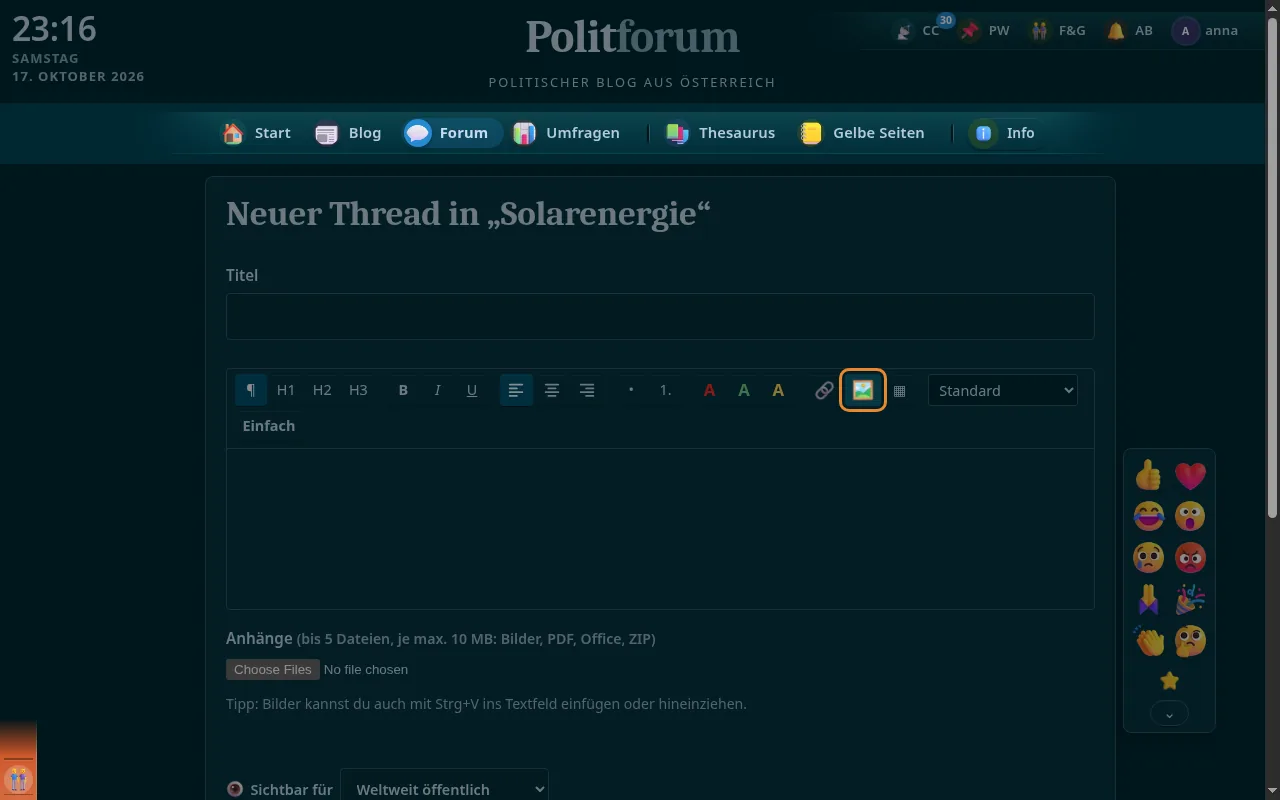Apply heading H1 style
This screenshot has height=800, width=1280.
286,390
